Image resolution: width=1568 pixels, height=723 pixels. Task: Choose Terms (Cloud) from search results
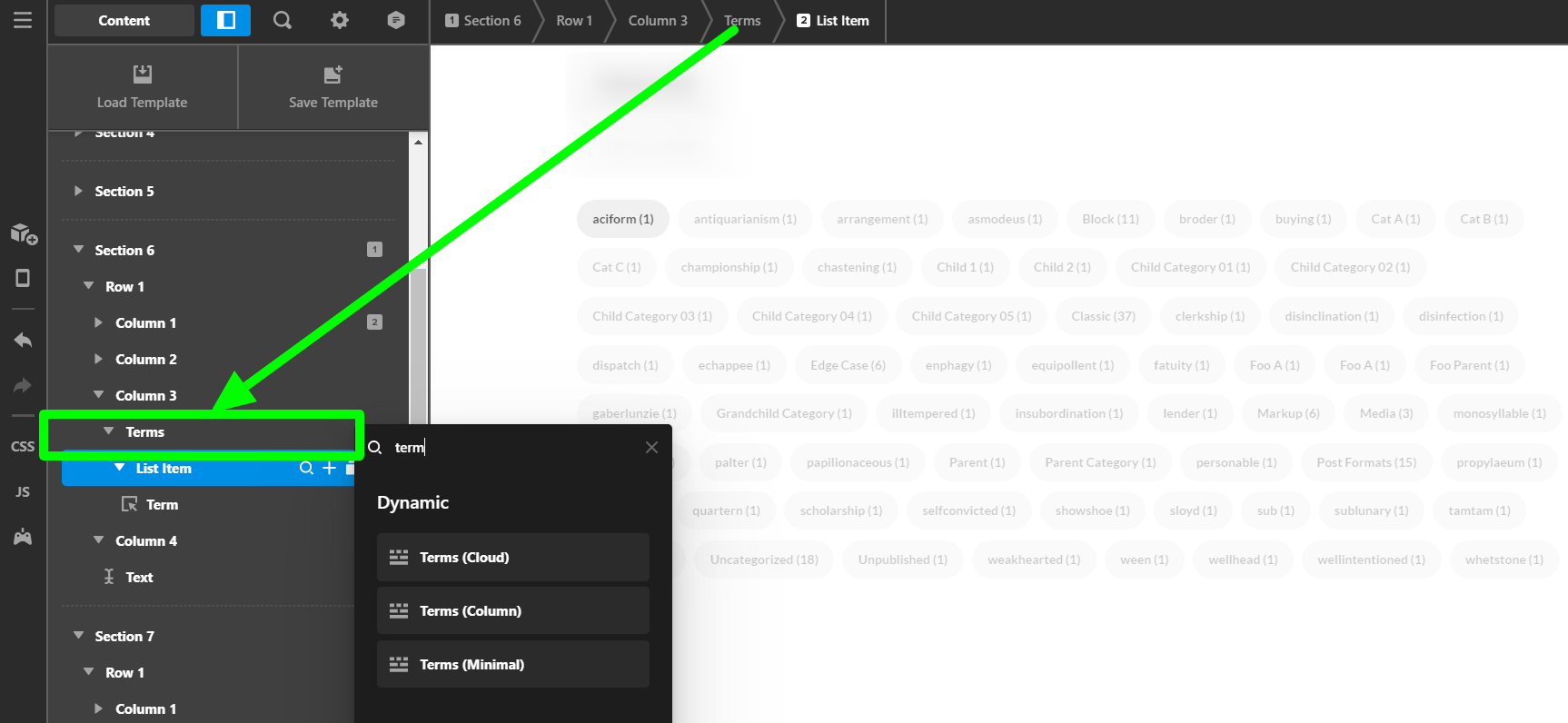[x=512, y=557]
